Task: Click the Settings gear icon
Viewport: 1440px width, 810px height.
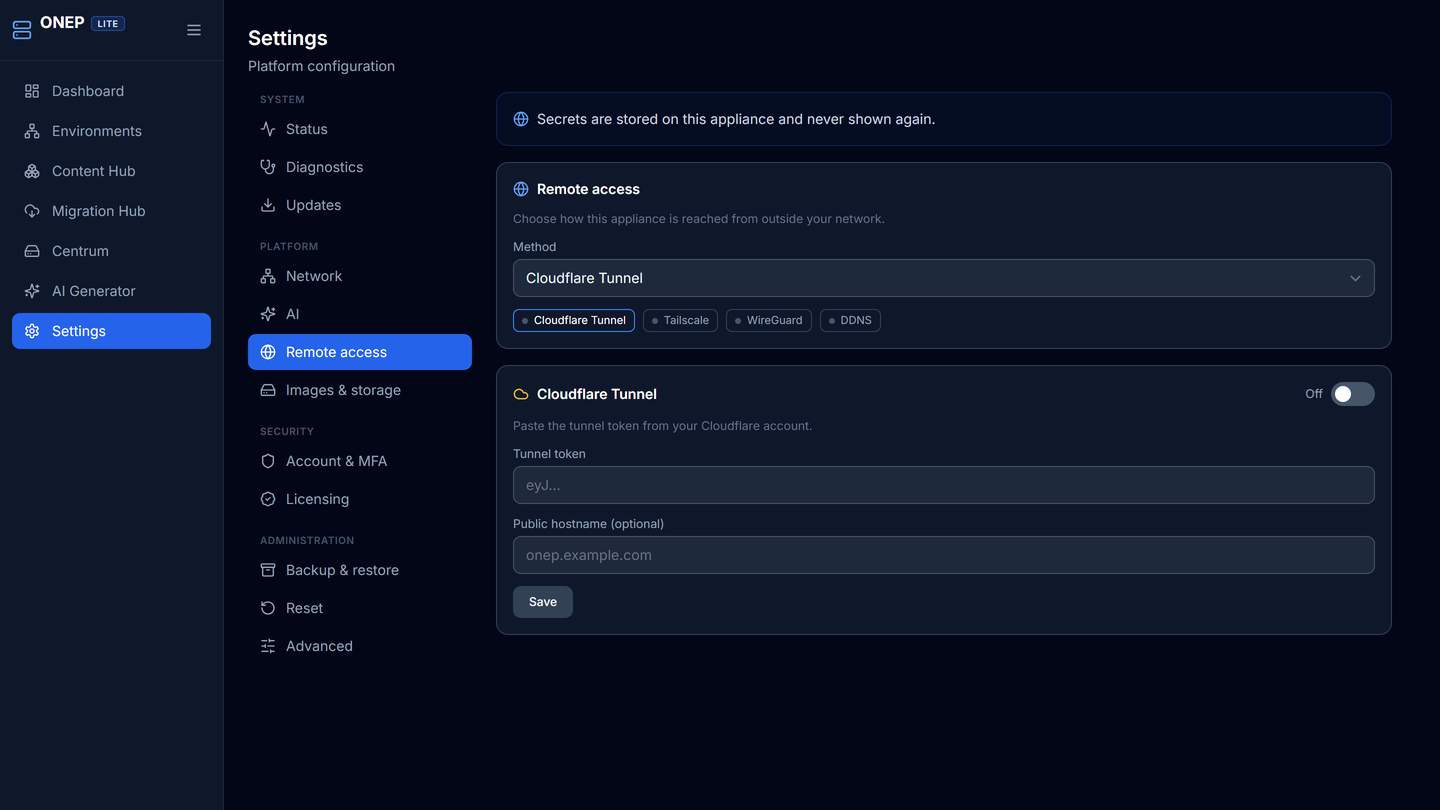Action: tap(32, 331)
